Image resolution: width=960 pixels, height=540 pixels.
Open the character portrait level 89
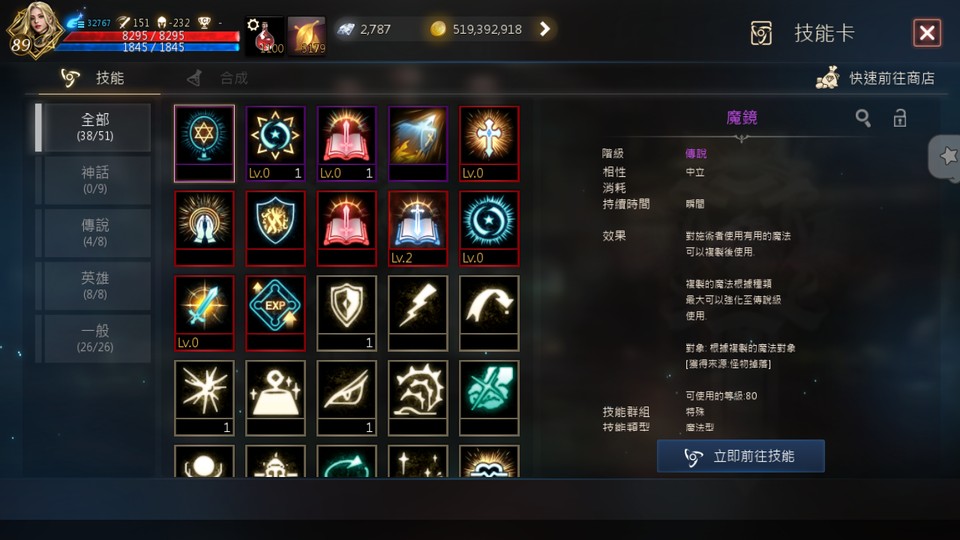[x=34, y=29]
